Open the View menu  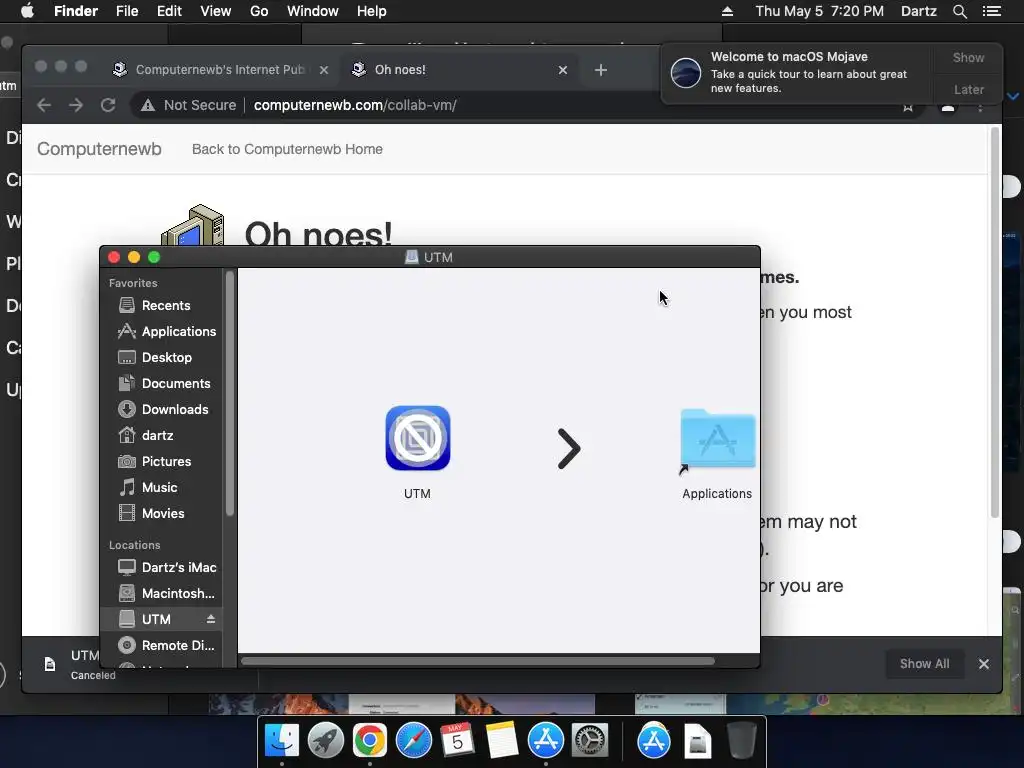pos(216,11)
